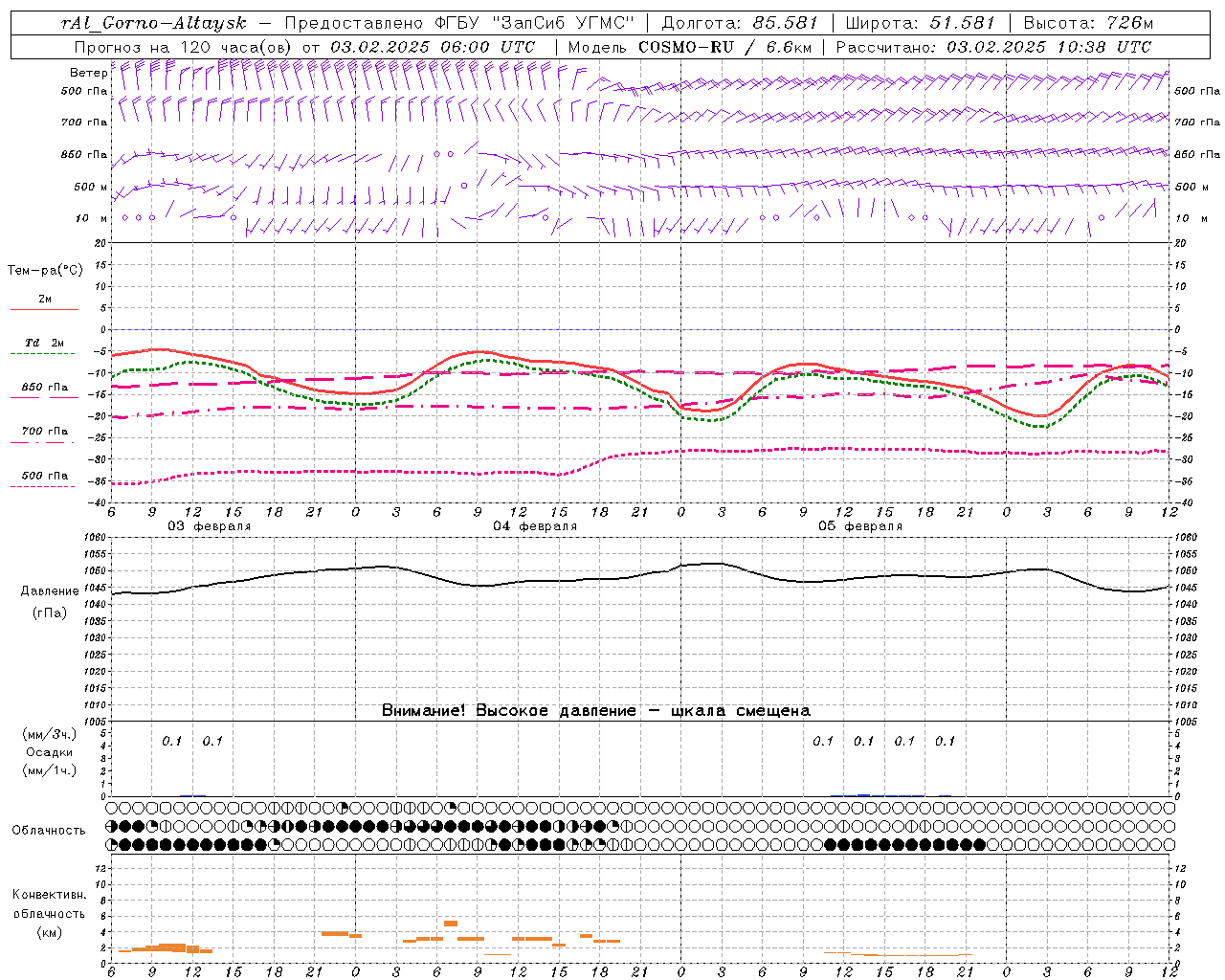Viewport: 1225px width, 980px height.
Task: Click the '(км)' unit under convective cloudiness
Action: click(x=49, y=933)
